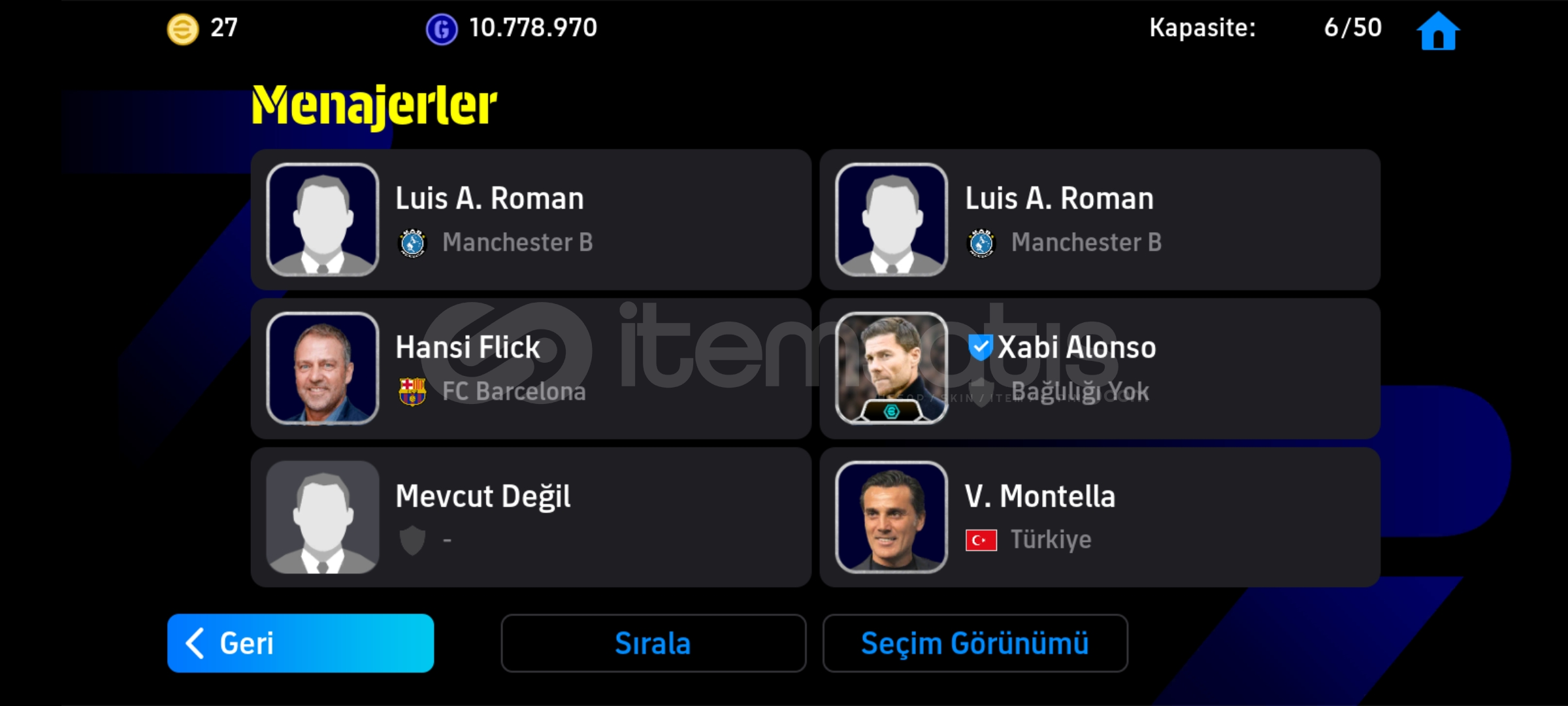This screenshot has width=1568, height=706.
Task: Tap the Kapasite 6/50 indicator
Action: 1266,27
